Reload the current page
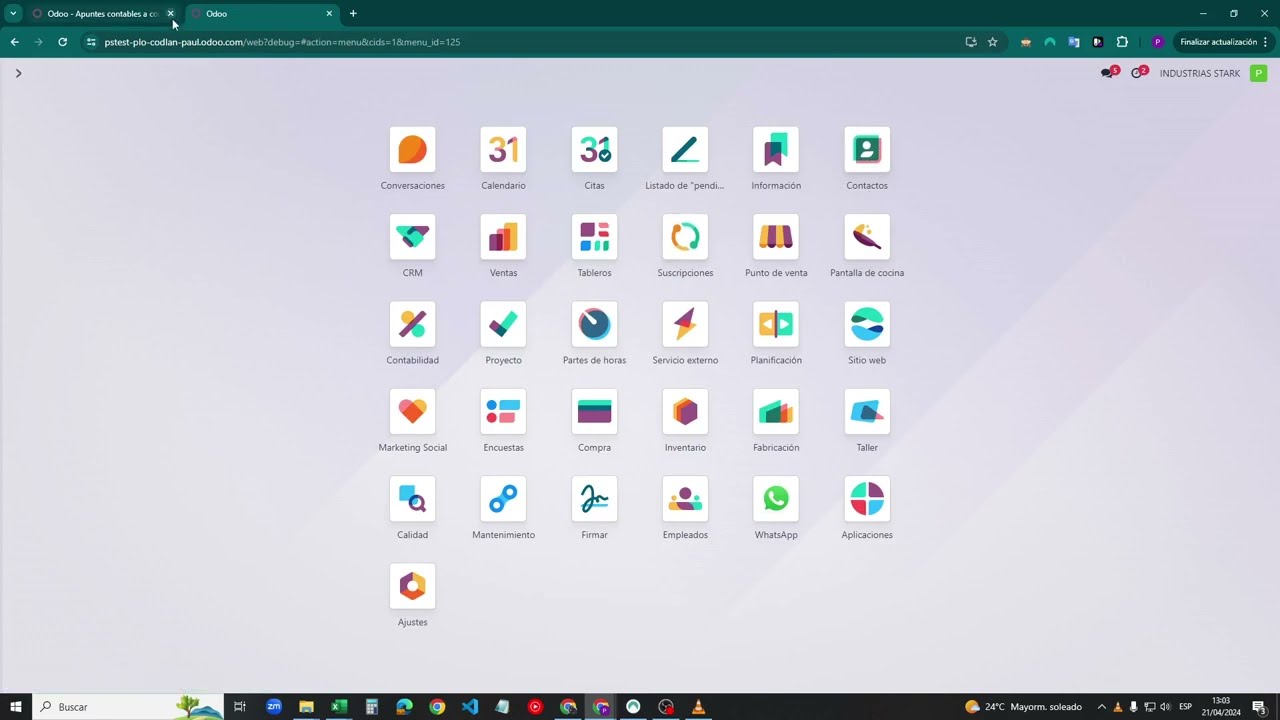1280x720 pixels. [62, 42]
